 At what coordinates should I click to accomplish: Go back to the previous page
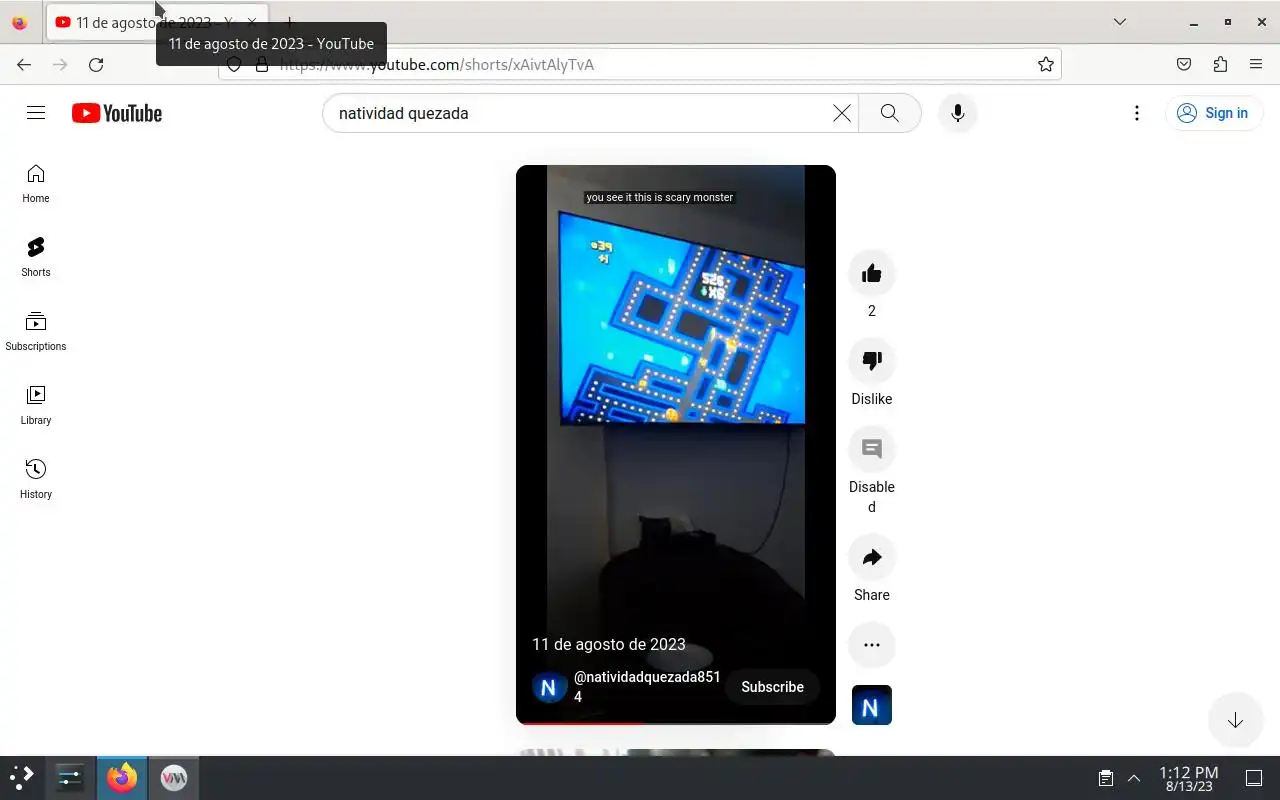[24, 65]
